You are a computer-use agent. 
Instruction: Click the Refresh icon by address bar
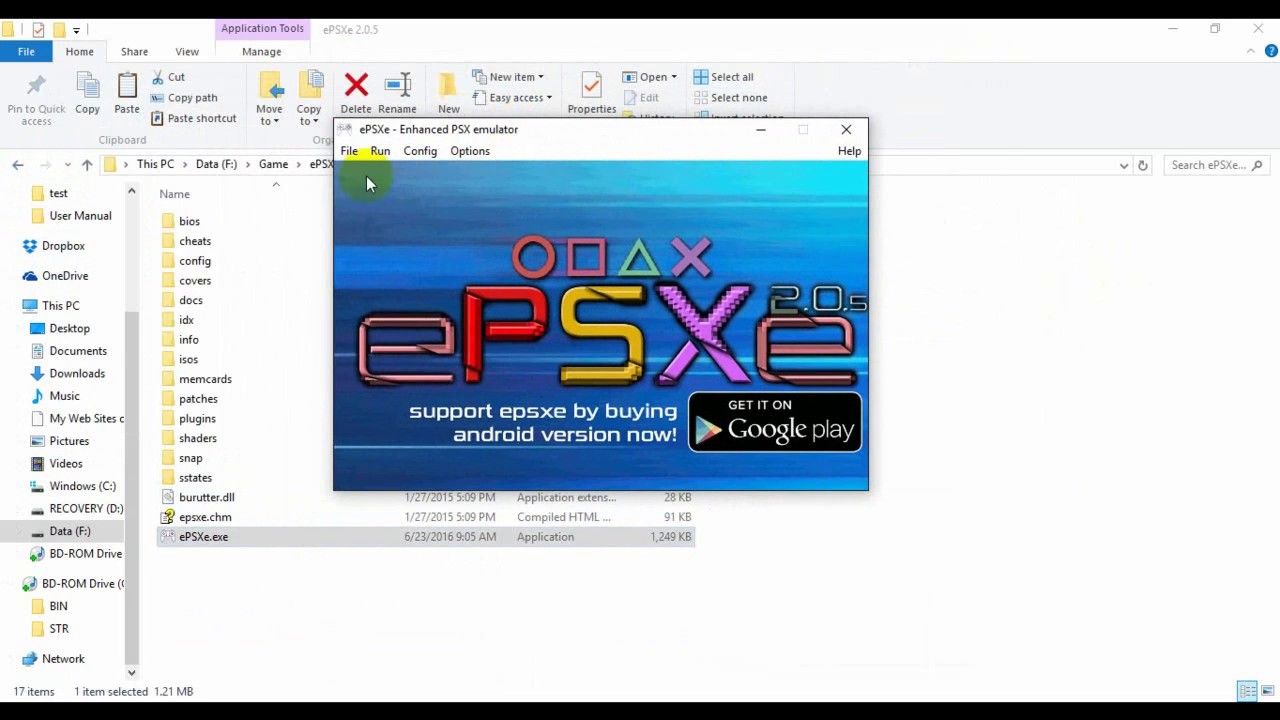coord(1143,165)
